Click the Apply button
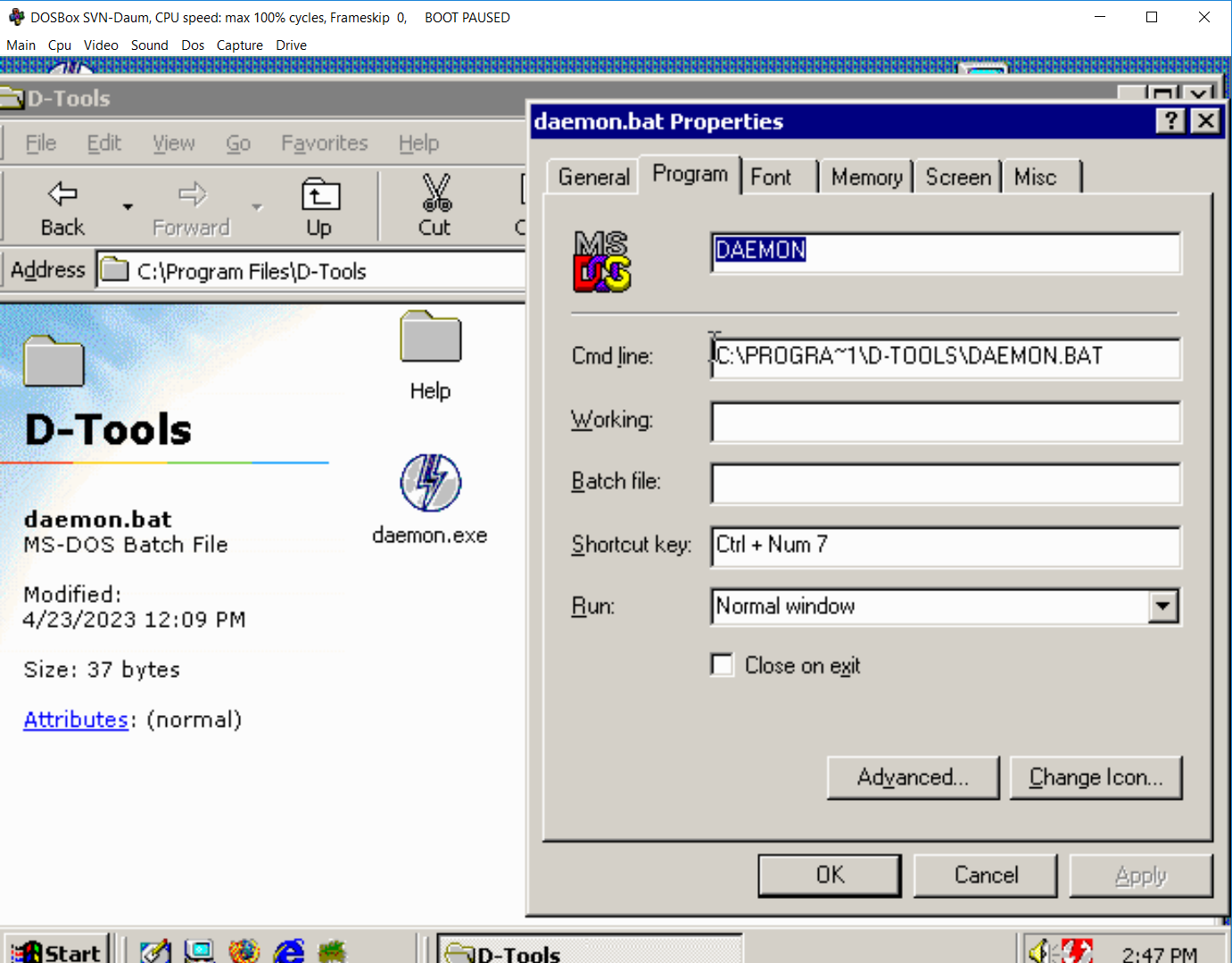Viewport: 1232px width, 963px height. pos(1141,875)
